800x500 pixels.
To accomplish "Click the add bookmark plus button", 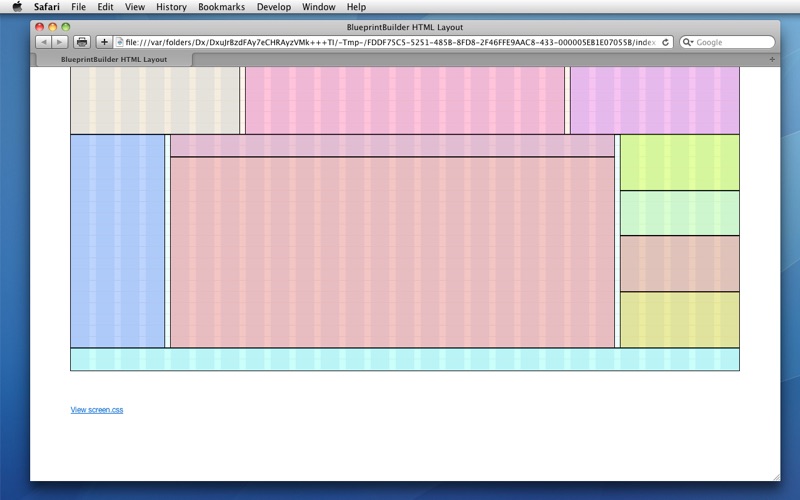I will (x=103, y=42).
